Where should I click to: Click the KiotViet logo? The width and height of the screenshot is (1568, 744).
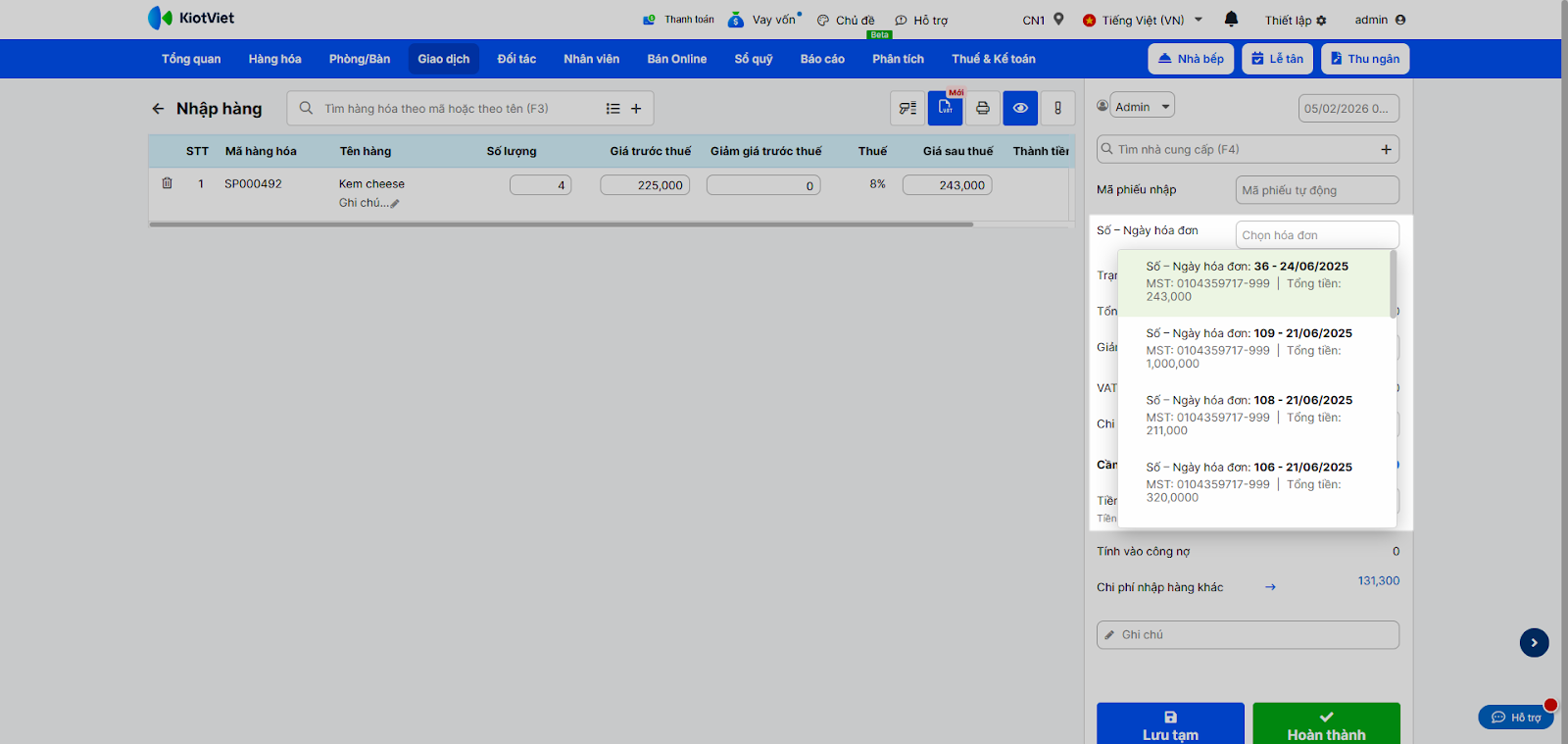pyautogui.click(x=191, y=18)
